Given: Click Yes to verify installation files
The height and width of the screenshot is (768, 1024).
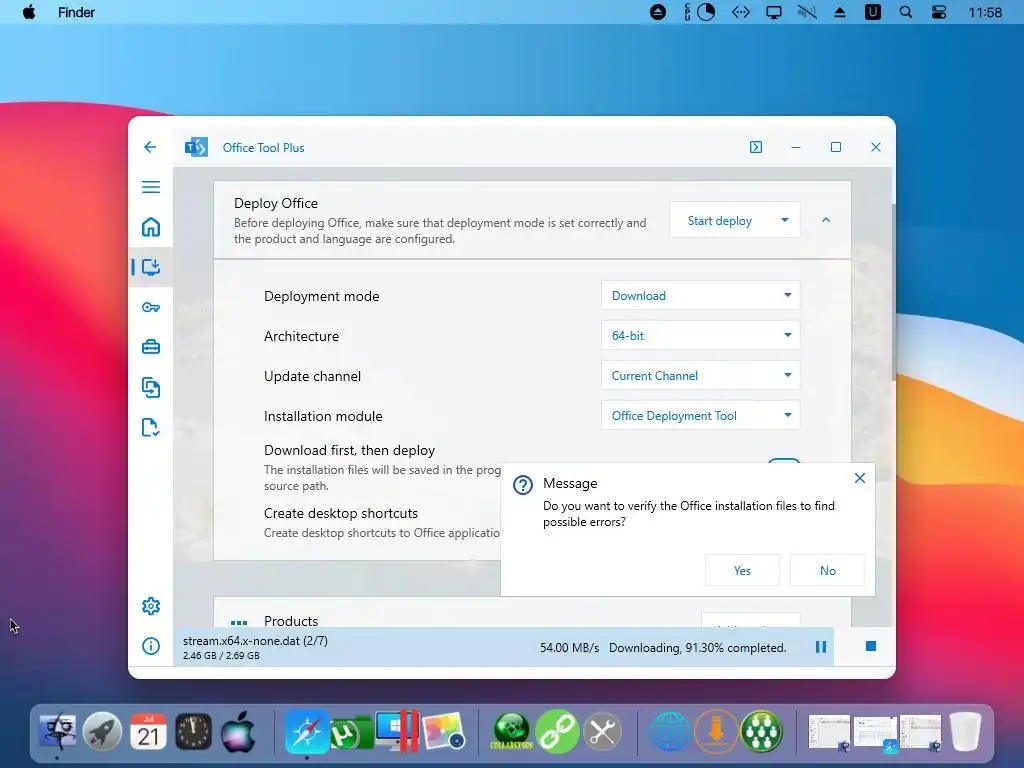Looking at the screenshot, I should [x=742, y=570].
